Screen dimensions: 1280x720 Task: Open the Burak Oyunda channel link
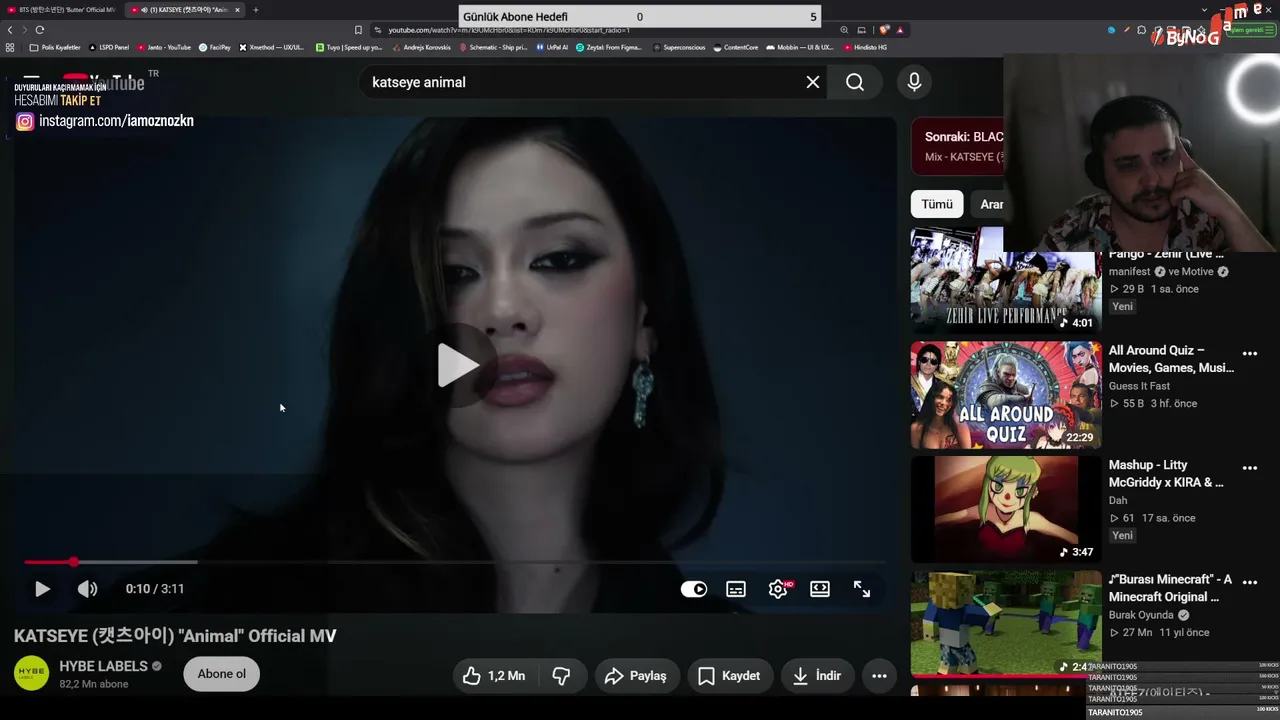pos(1141,615)
